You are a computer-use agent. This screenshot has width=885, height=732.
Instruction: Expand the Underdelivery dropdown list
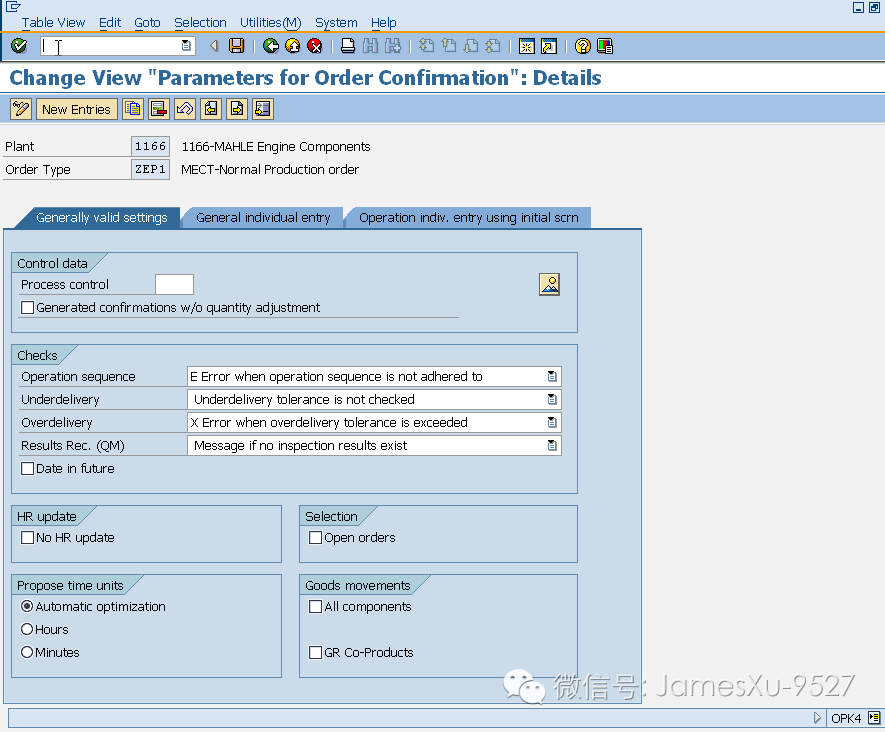pos(552,400)
